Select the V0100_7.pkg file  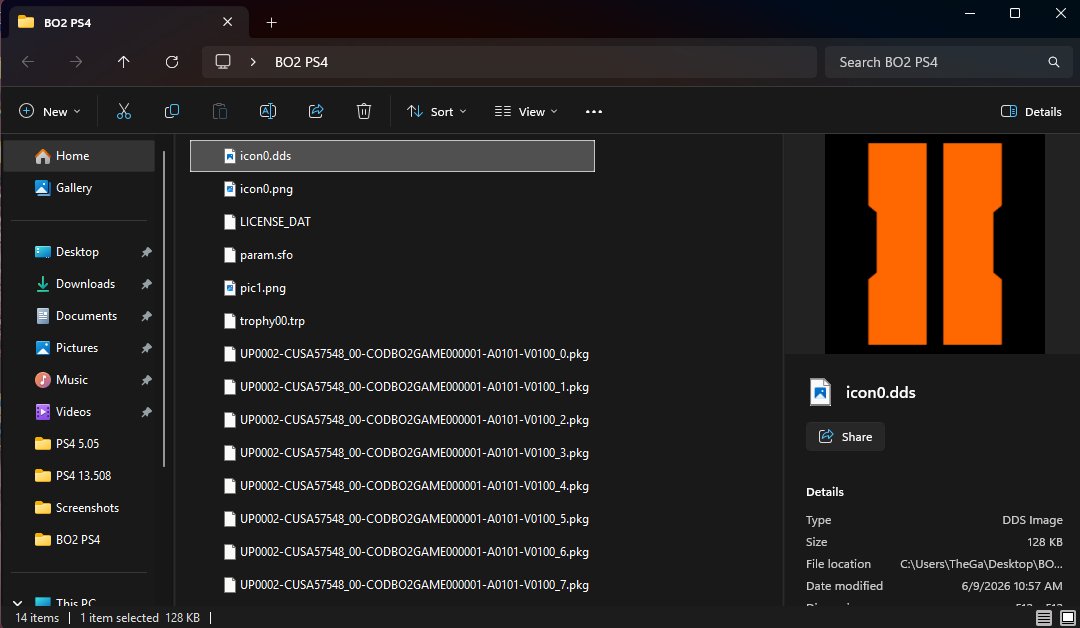pos(392,585)
